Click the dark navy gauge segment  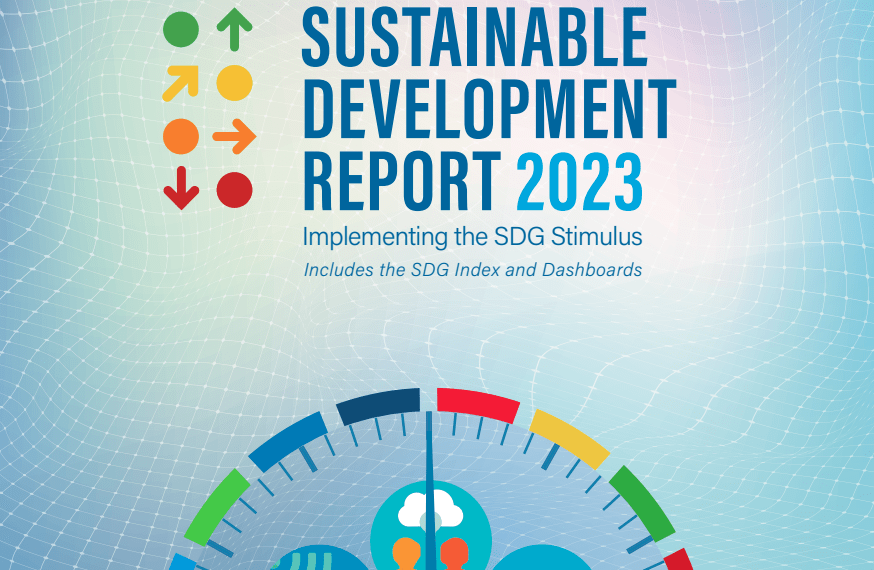click(378, 406)
